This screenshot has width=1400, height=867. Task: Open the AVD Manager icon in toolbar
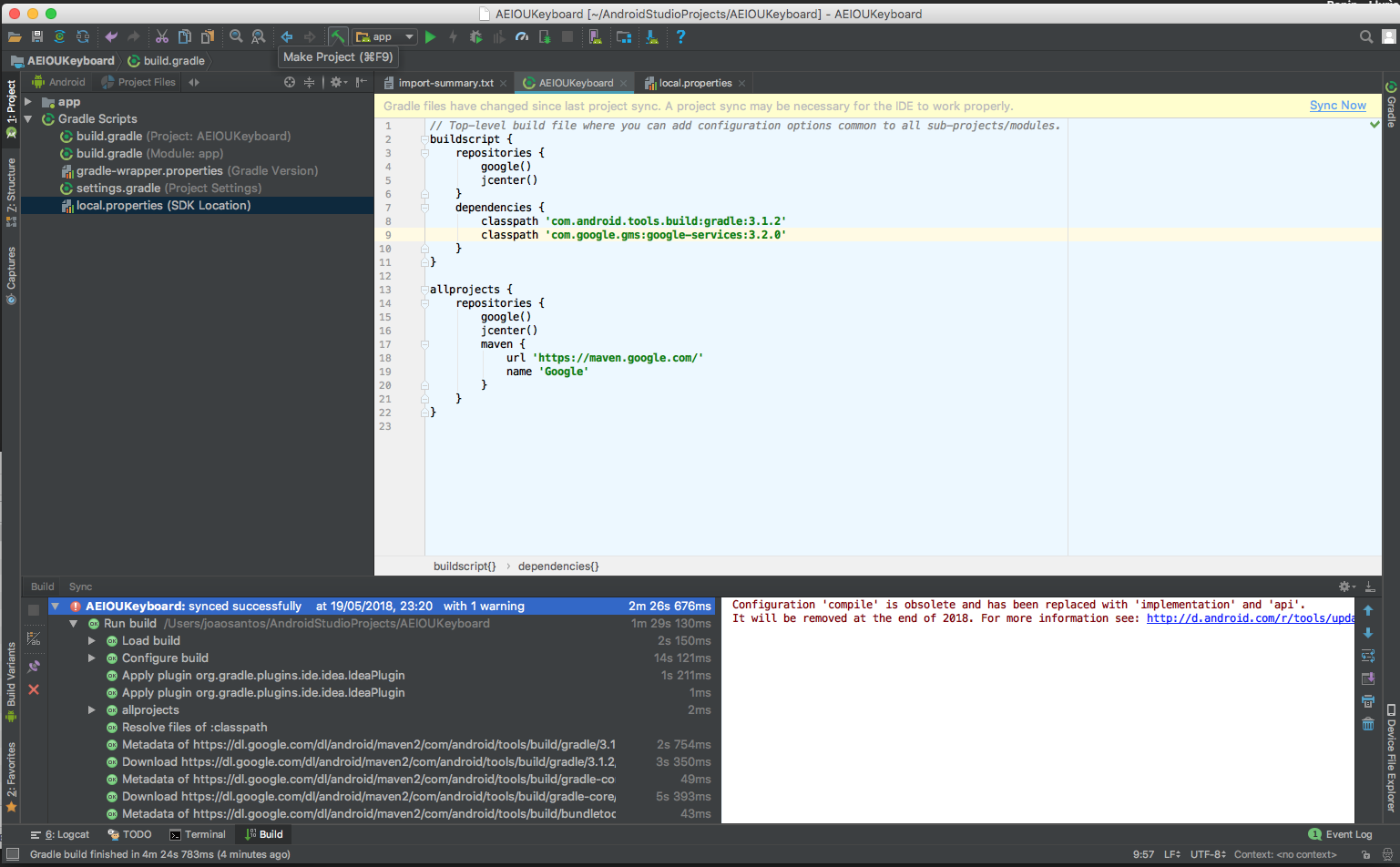tap(595, 36)
